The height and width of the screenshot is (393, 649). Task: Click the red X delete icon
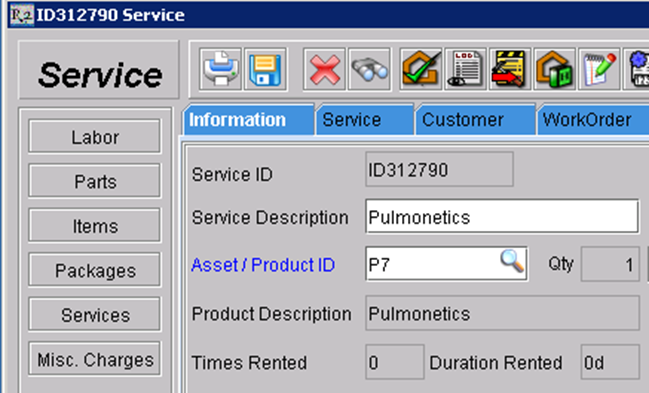[324, 69]
